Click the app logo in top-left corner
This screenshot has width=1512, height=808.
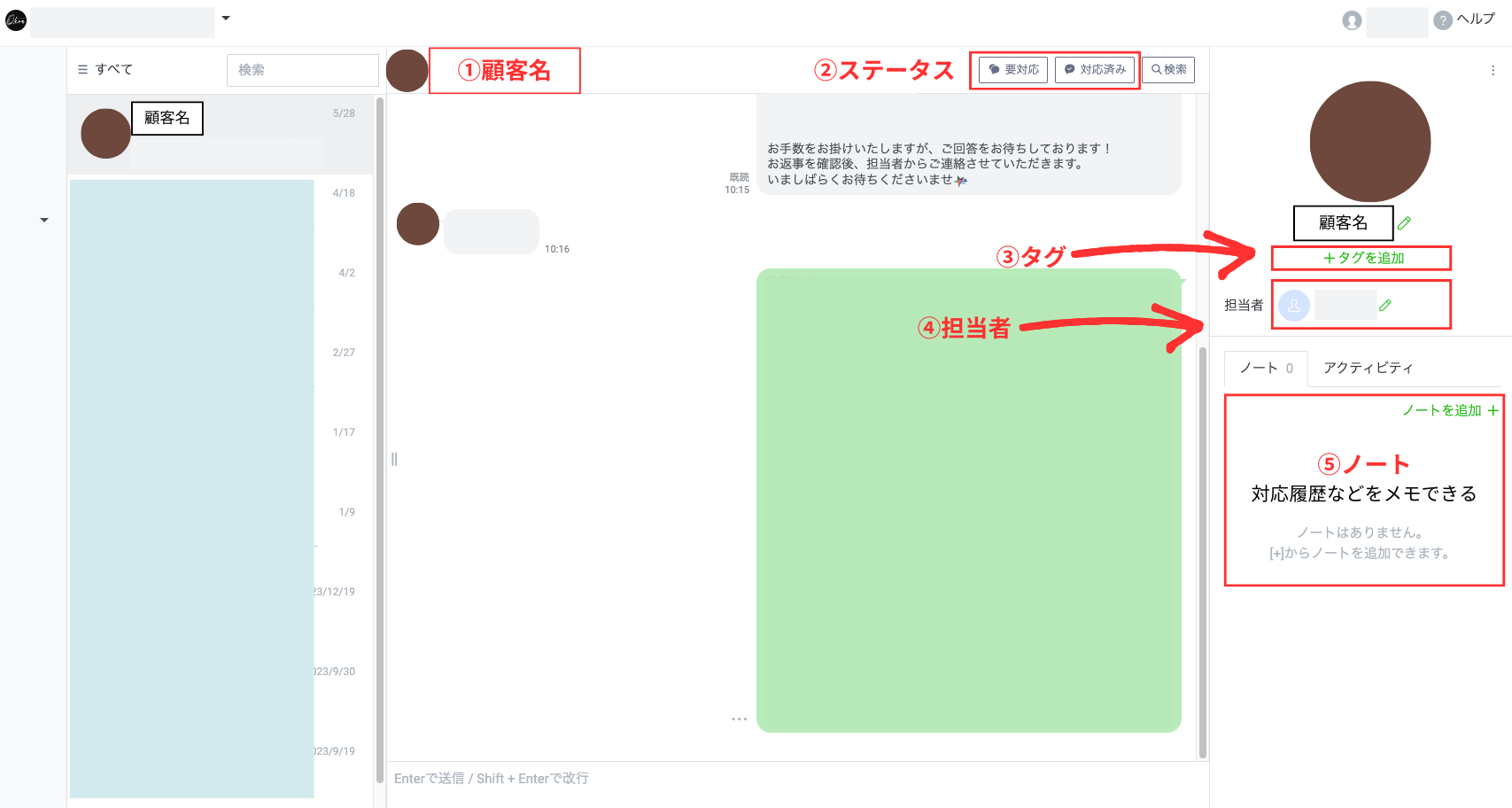coord(16,20)
